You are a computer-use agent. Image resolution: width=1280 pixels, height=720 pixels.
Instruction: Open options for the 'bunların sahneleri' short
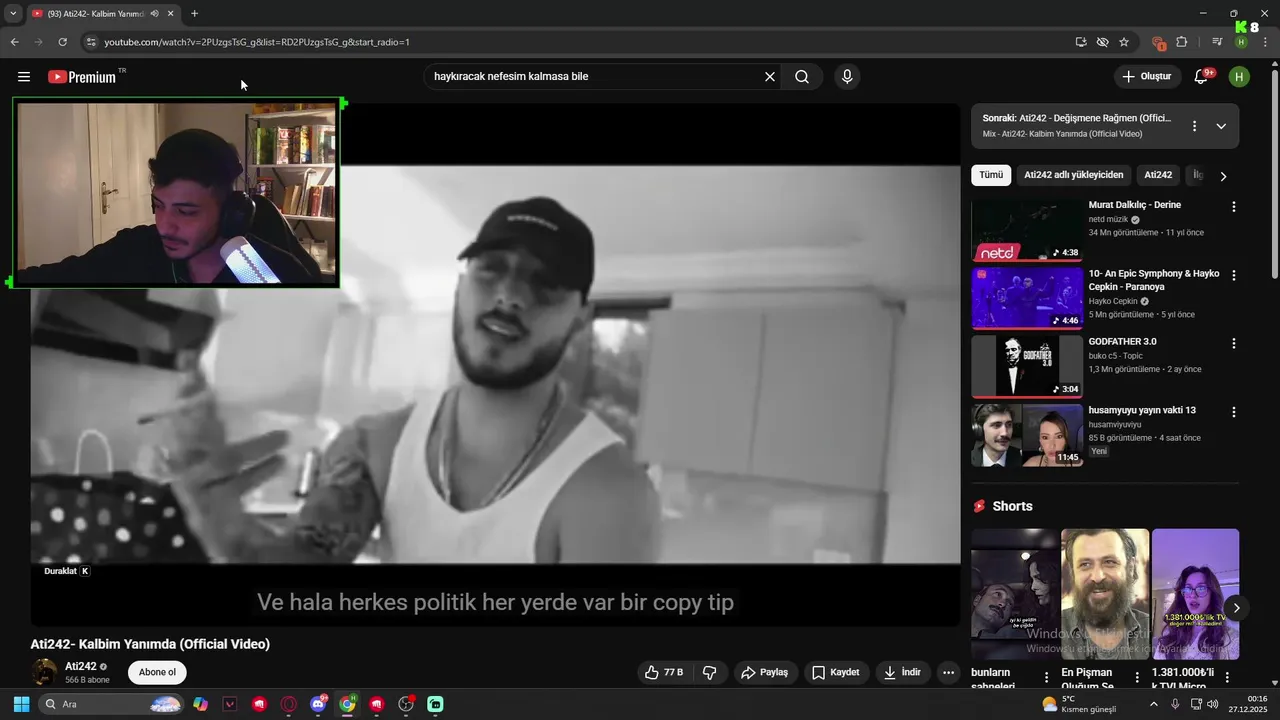point(1047,677)
